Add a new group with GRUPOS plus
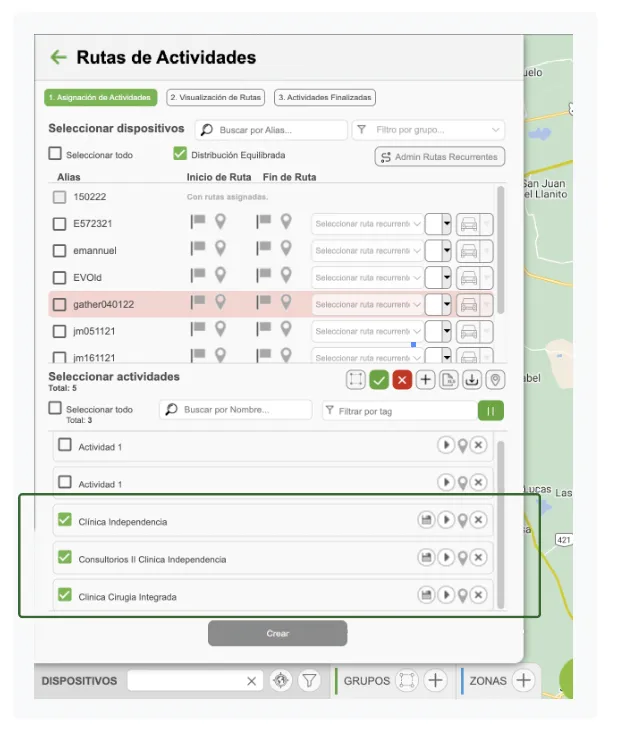The width and height of the screenshot is (618, 730). point(435,680)
